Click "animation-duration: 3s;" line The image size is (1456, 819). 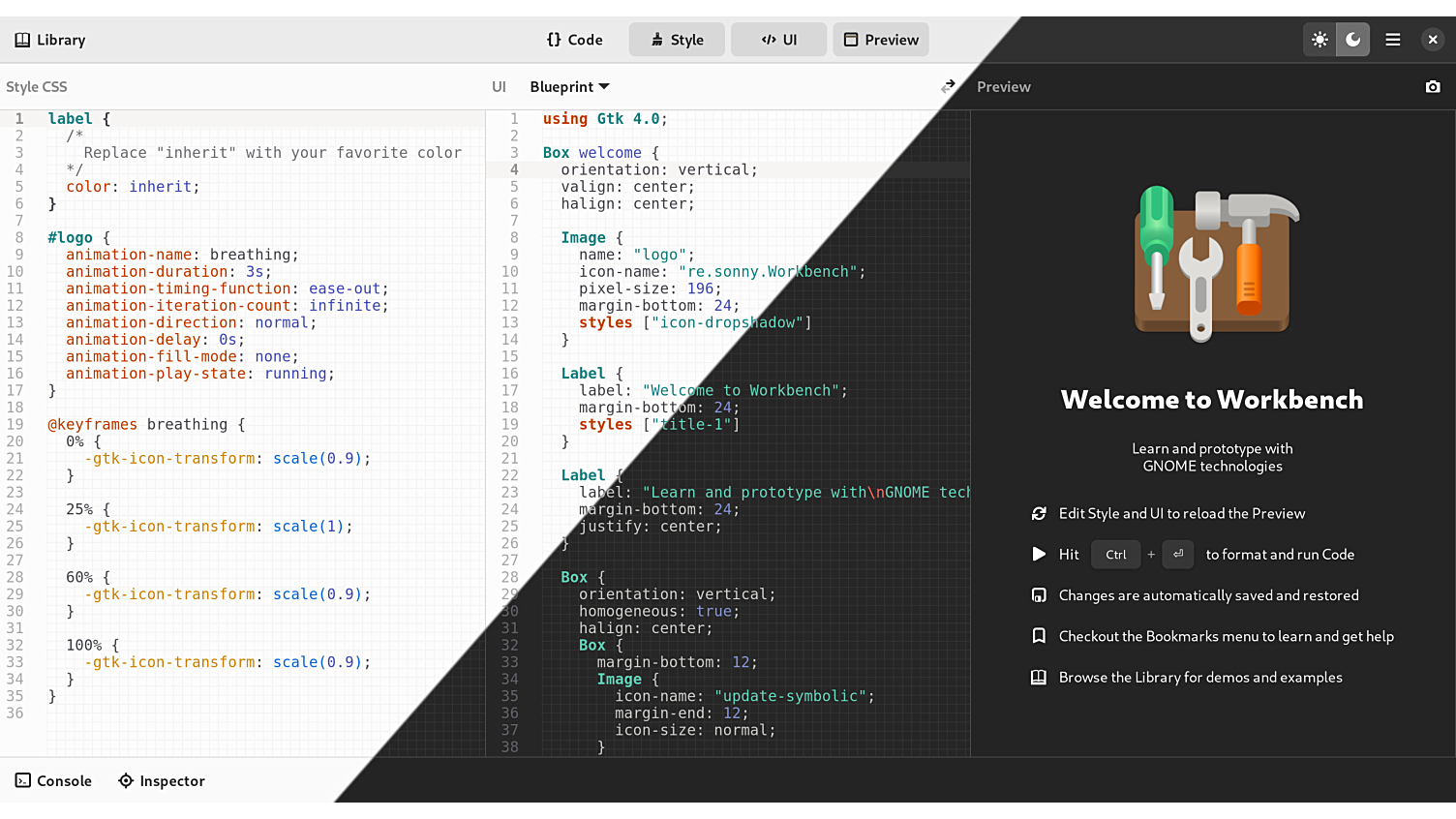(168, 272)
